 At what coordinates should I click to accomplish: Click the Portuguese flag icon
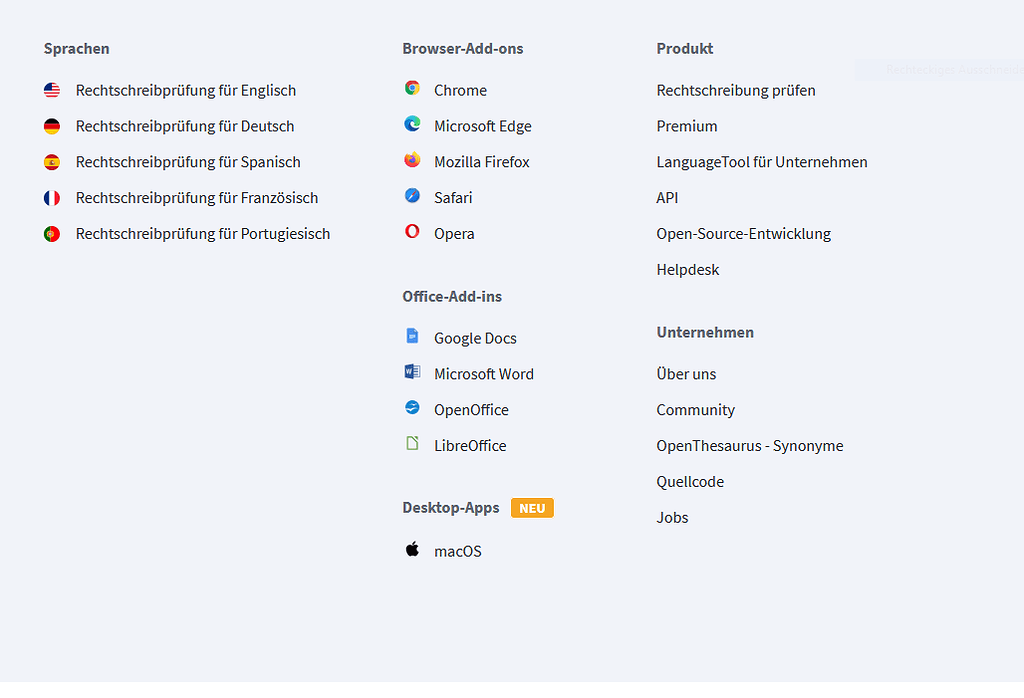pos(52,234)
